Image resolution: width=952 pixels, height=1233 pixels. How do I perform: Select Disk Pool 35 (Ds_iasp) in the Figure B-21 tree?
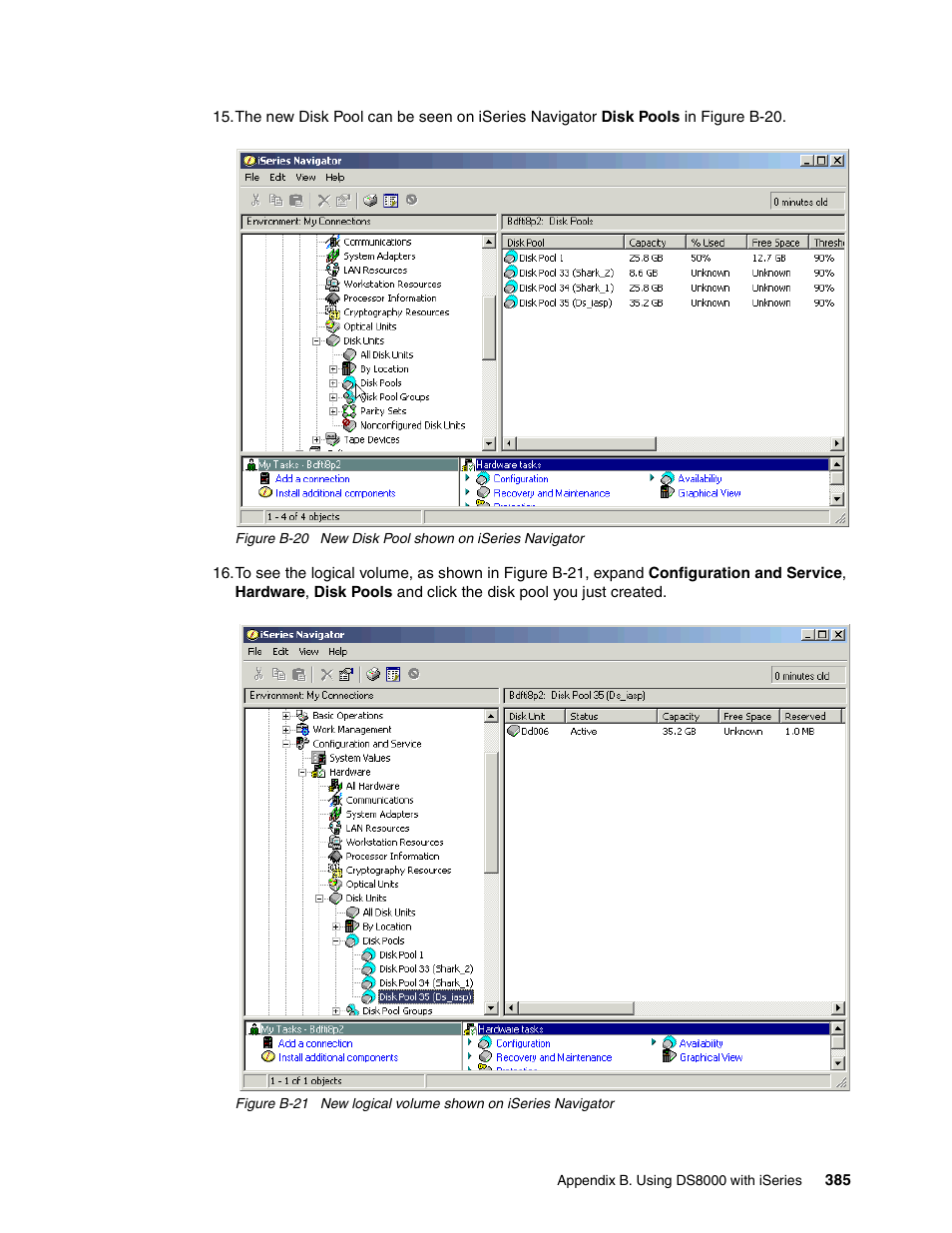426,996
